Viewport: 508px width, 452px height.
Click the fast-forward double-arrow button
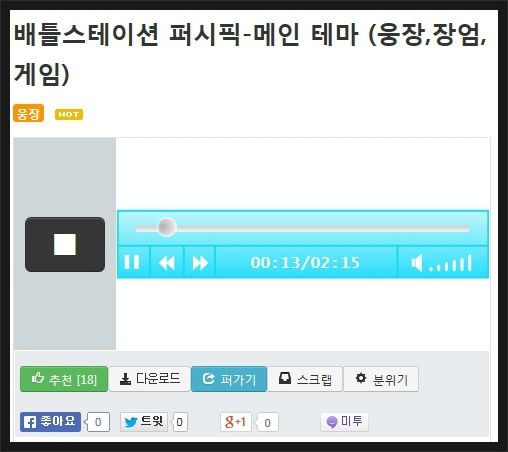(x=200, y=263)
